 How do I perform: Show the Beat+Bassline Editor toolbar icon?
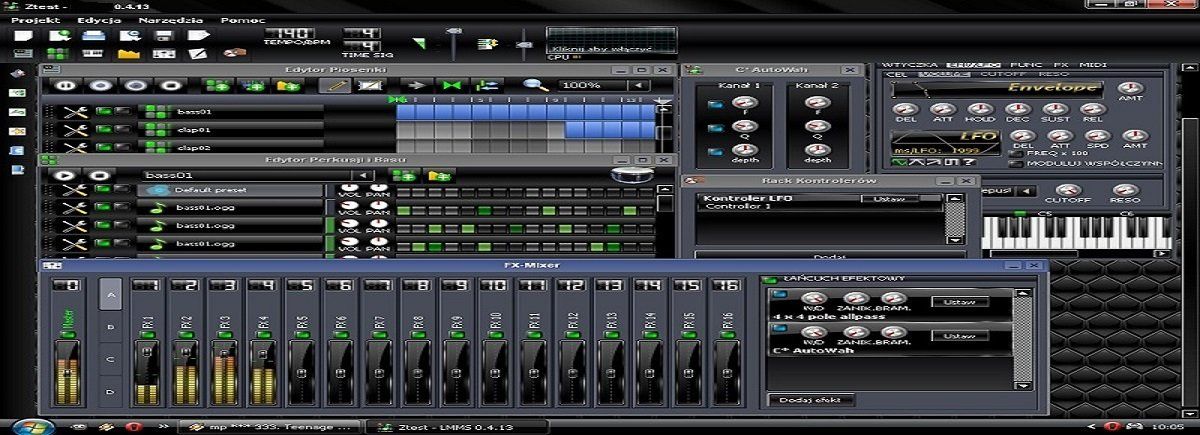pos(58,53)
